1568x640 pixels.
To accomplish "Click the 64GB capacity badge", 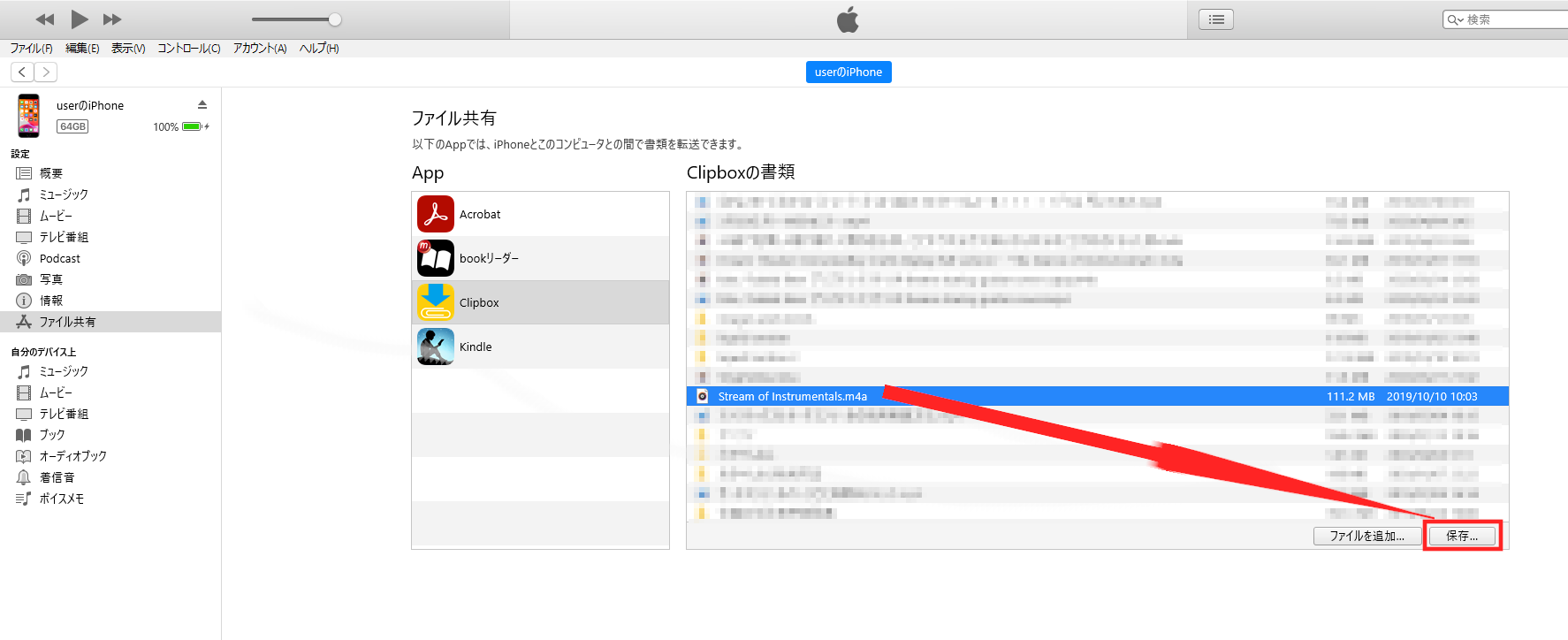I will (72, 126).
